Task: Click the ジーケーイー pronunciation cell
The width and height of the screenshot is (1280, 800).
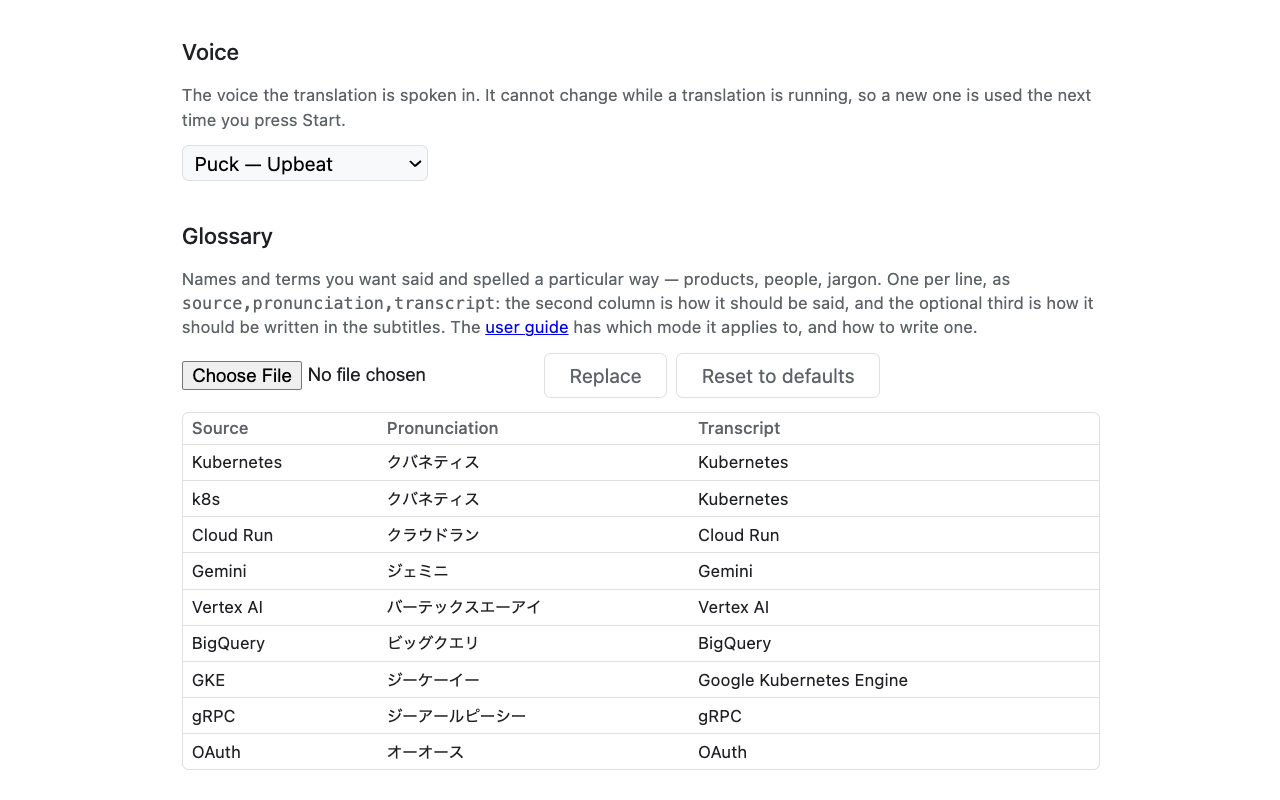Action: point(533,680)
